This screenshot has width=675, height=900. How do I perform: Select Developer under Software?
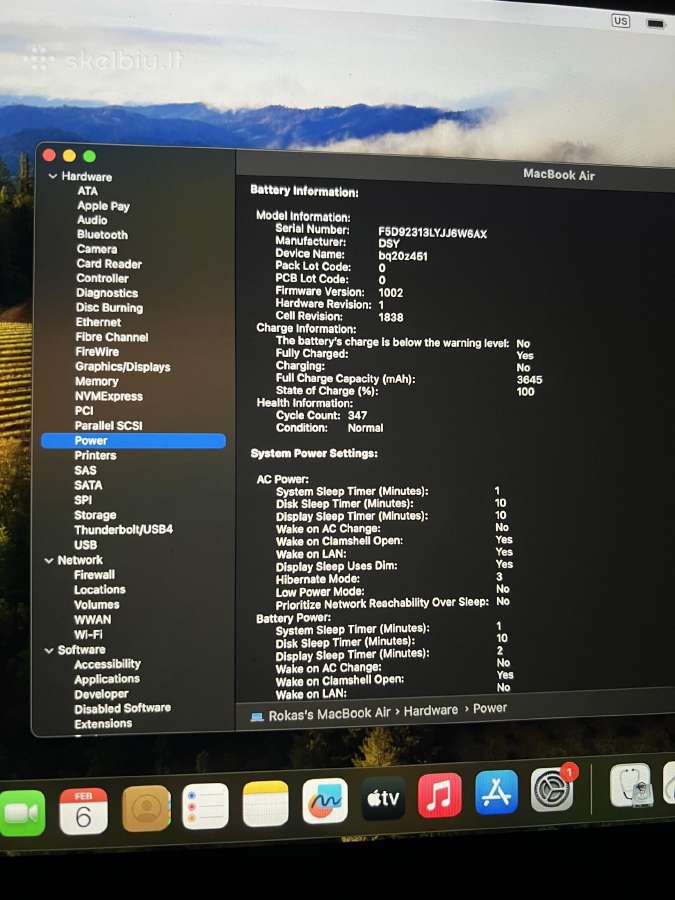101,694
